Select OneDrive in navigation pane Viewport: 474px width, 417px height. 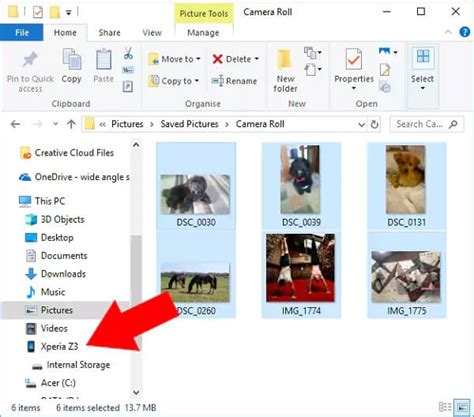(x=74, y=177)
